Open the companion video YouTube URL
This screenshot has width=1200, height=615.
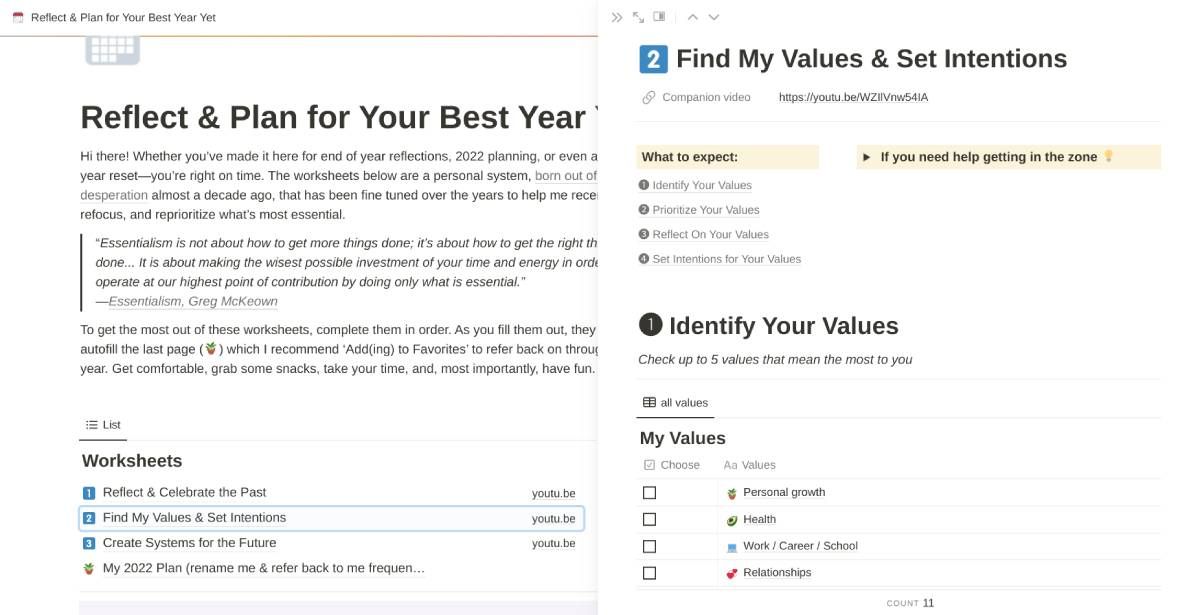coord(853,98)
